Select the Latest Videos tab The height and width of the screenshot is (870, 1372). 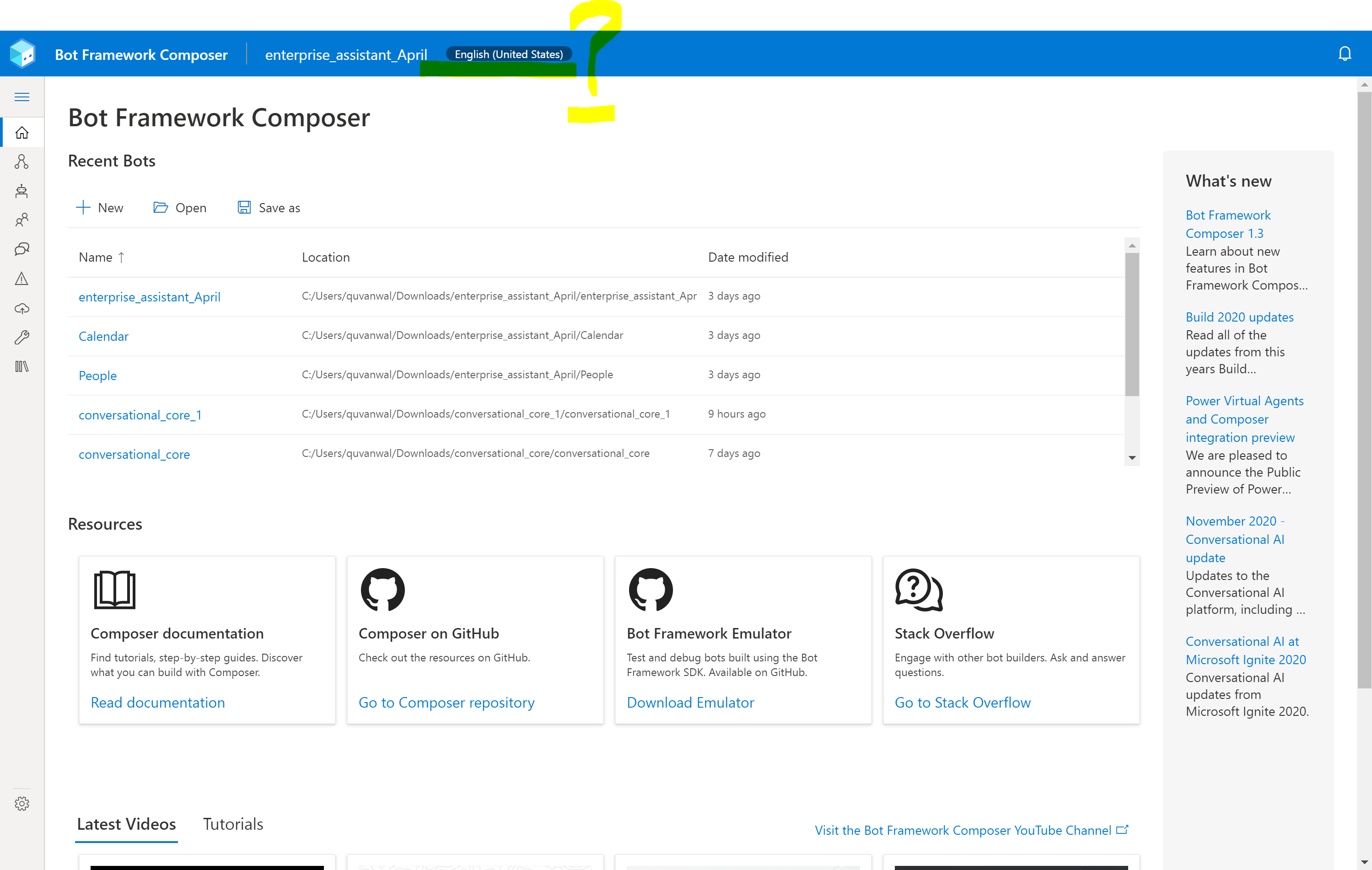pyautogui.click(x=126, y=824)
